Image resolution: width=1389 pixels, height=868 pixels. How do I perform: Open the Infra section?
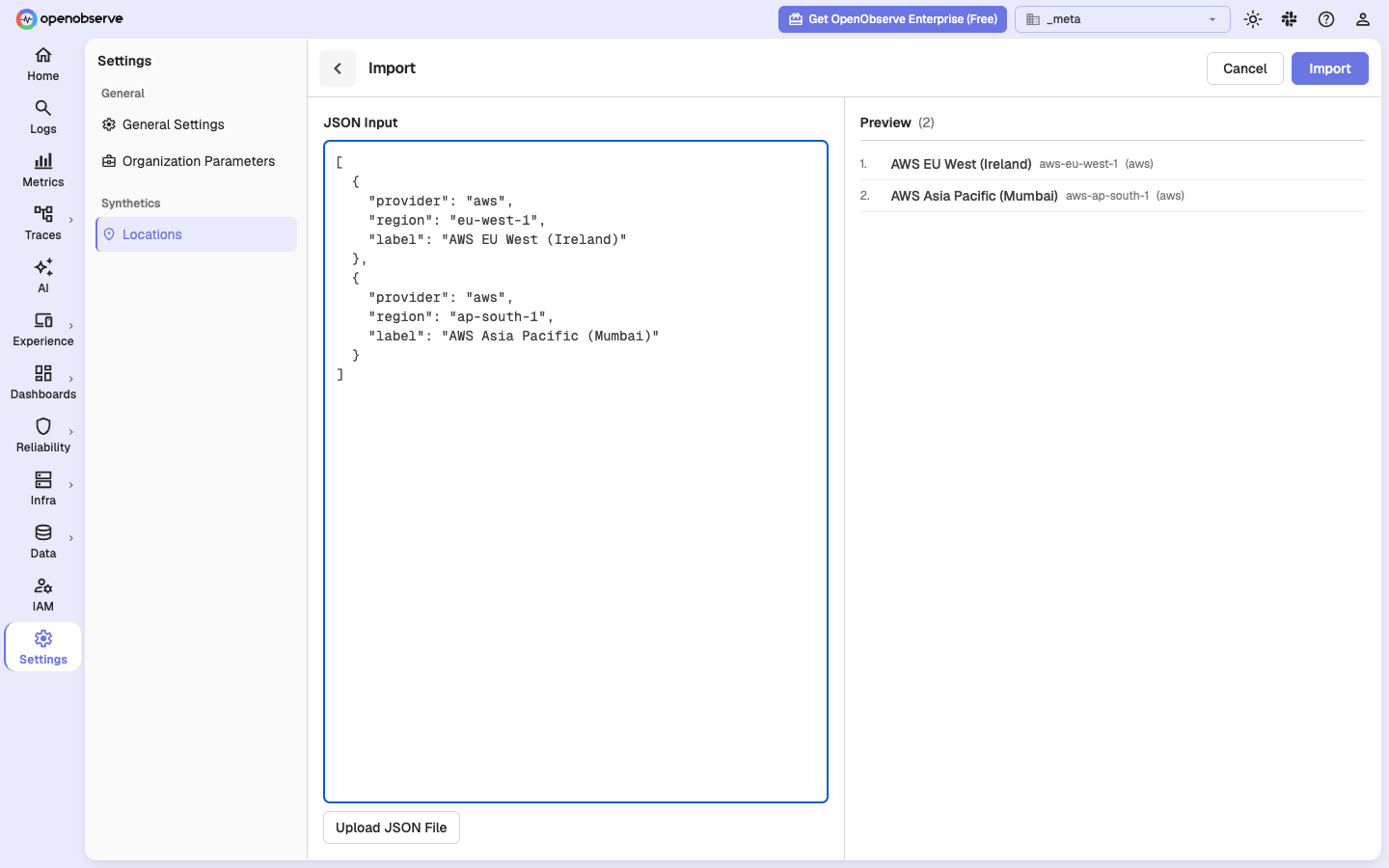pos(43,489)
